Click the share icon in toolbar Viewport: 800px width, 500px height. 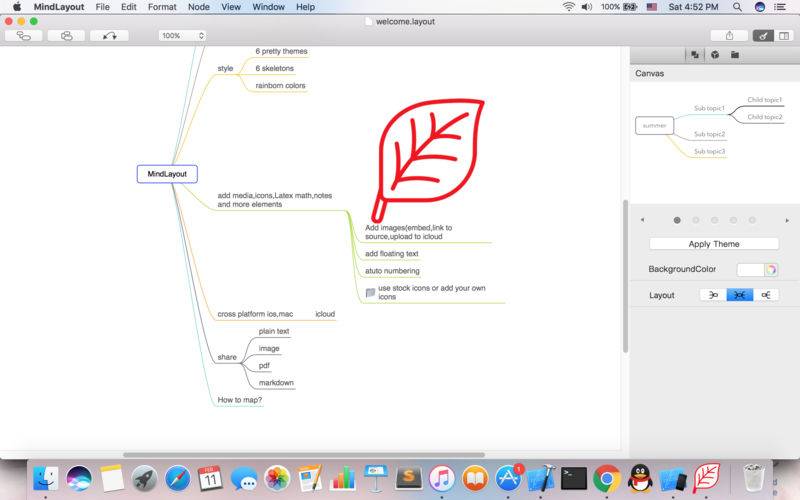[729, 35]
